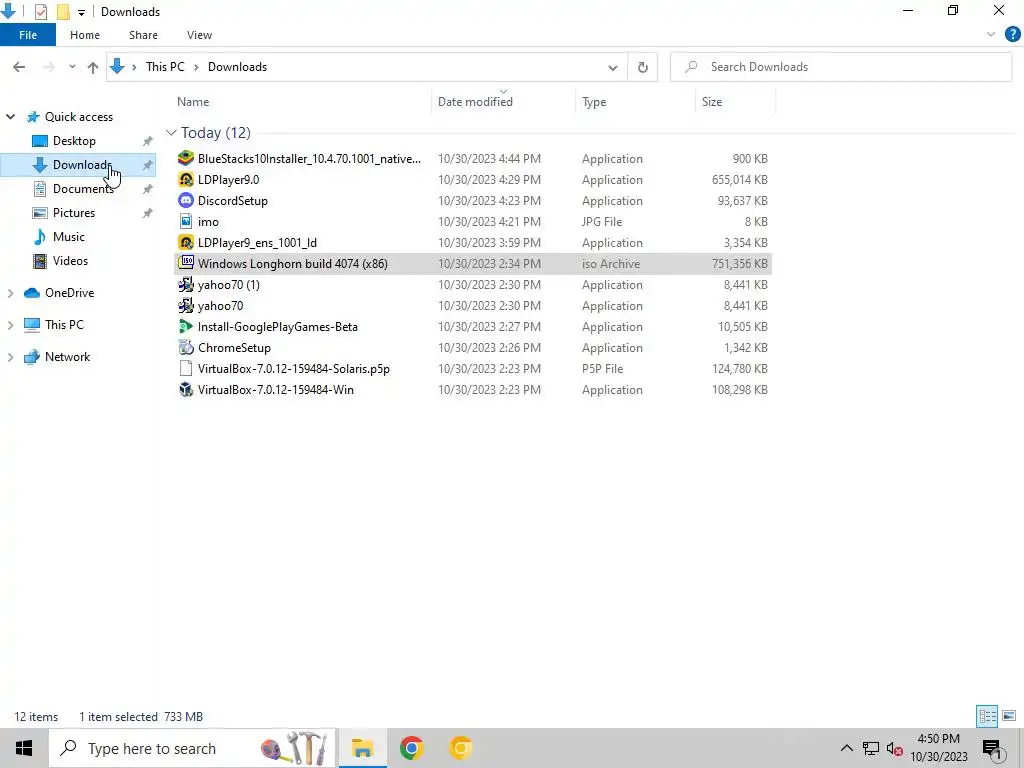
Task: Click the taskbar Type here to search box
Action: point(193,748)
